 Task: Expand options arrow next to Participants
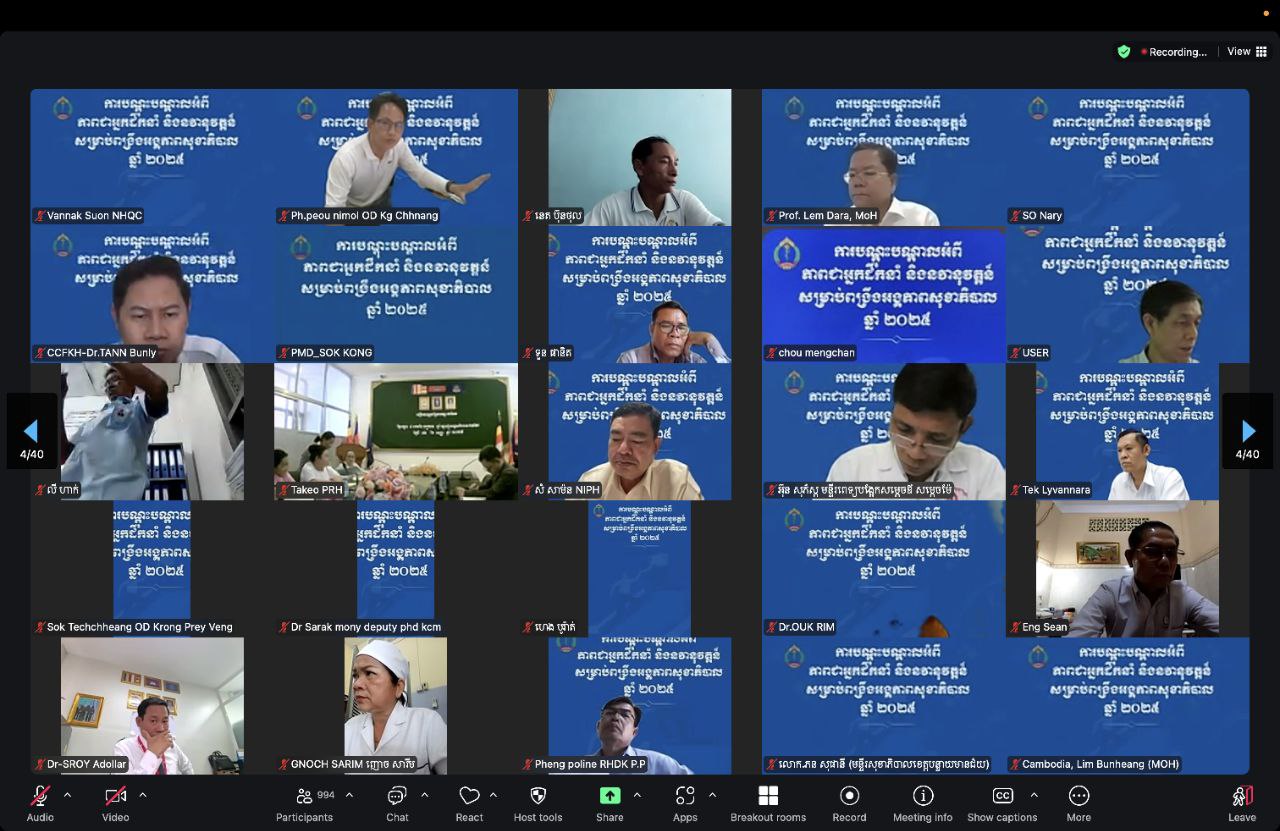click(x=349, y=795)
